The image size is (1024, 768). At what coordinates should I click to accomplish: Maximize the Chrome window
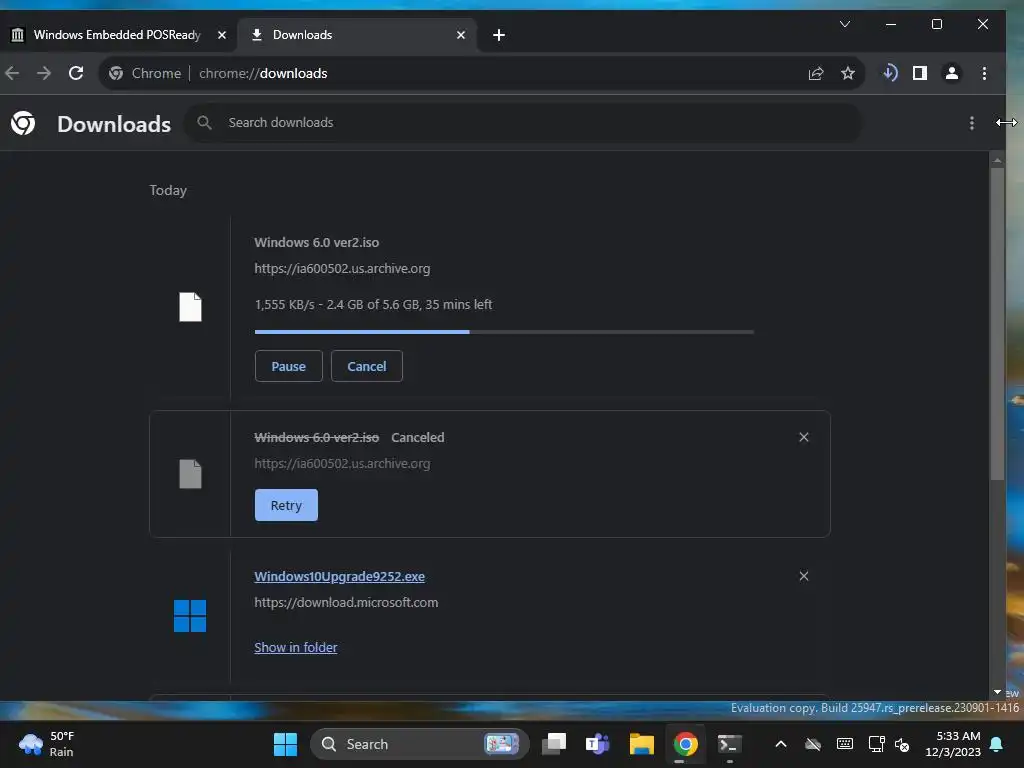pos(936,24)
